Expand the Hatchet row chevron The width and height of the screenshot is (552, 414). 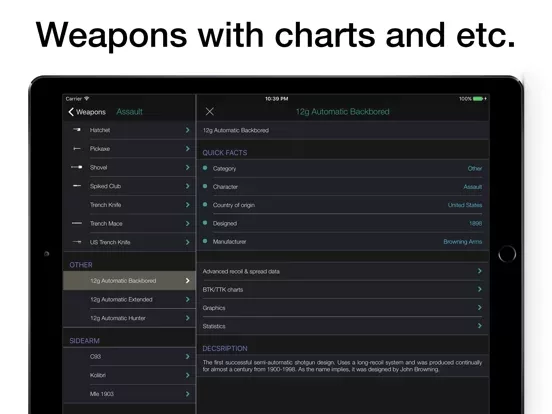coord(188,130)
